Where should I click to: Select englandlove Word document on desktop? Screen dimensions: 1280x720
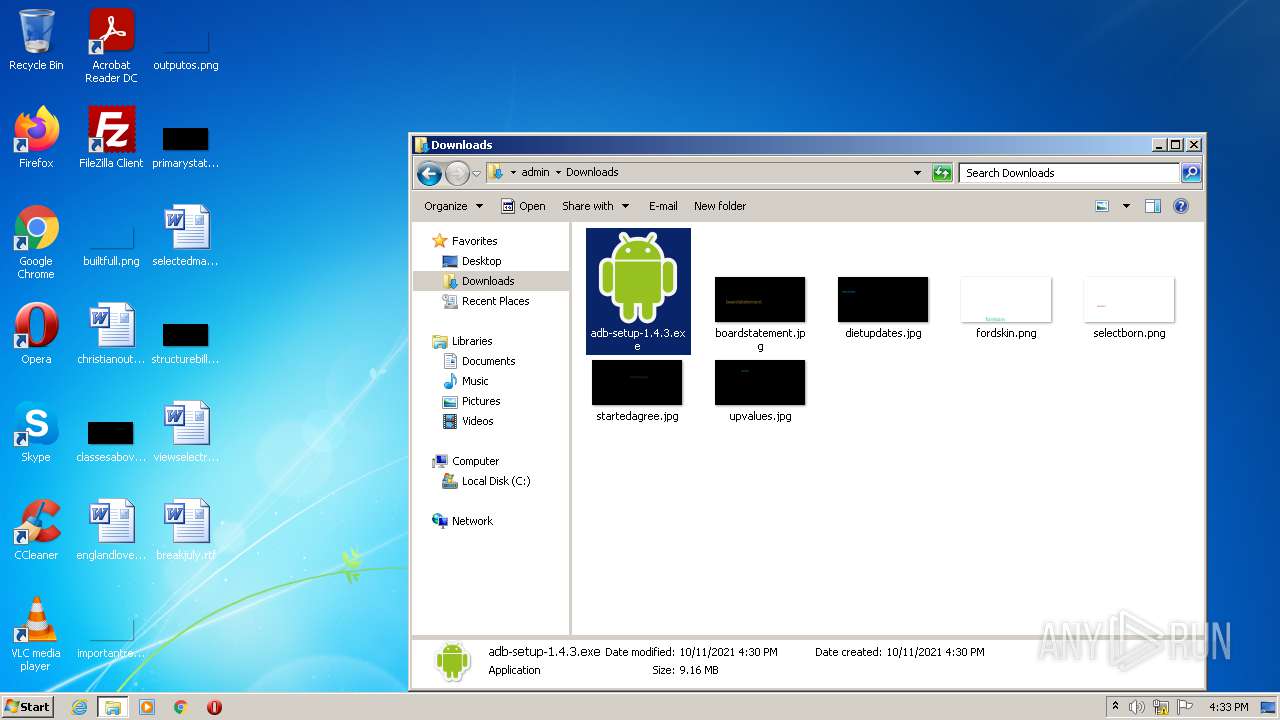[x=111, y=529]
